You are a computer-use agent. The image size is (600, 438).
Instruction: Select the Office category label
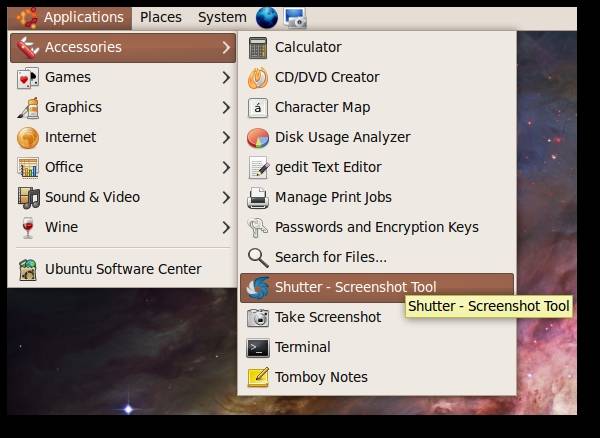tap(64, 167)
